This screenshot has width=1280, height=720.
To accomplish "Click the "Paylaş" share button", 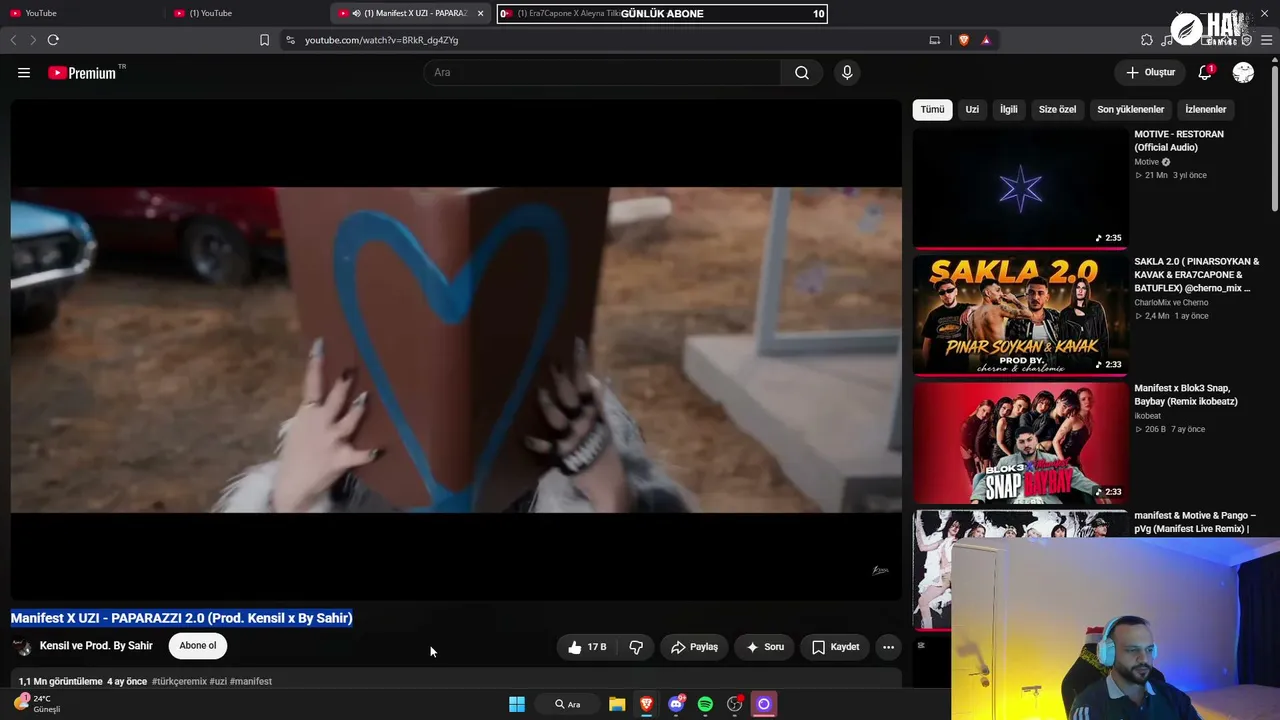I will click(694, 647).
